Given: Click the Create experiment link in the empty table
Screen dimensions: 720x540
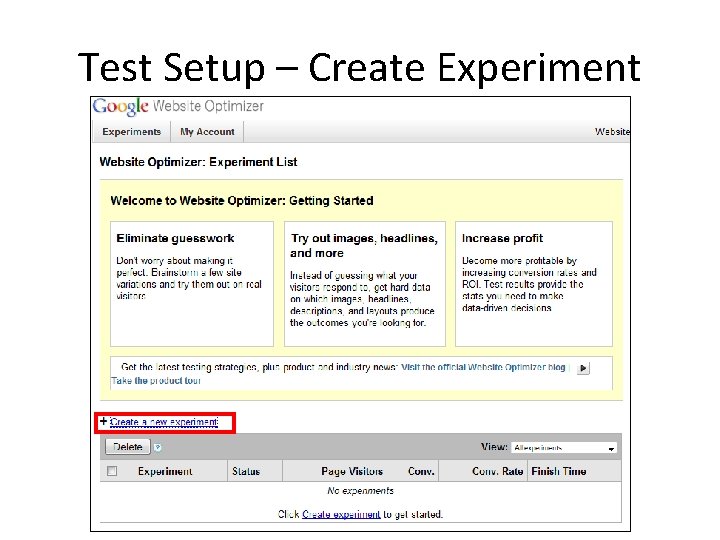Looking at the screenshot, I should click(341, 514).
